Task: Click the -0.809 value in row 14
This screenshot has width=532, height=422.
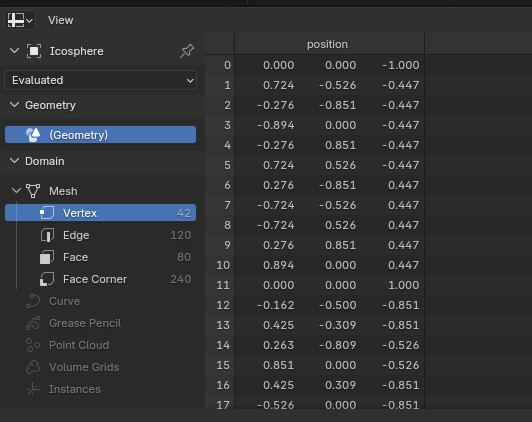Action: (x=338, y=345)
